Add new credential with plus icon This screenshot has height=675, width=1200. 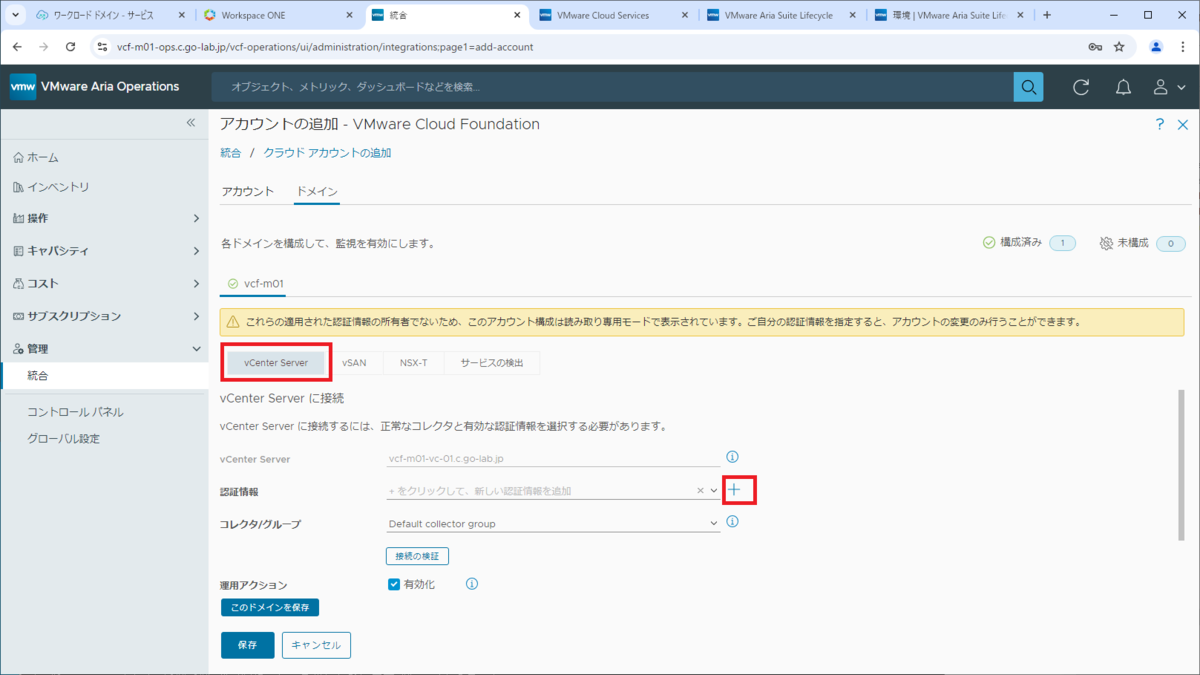pyautogui.click(x=734, y=490)
